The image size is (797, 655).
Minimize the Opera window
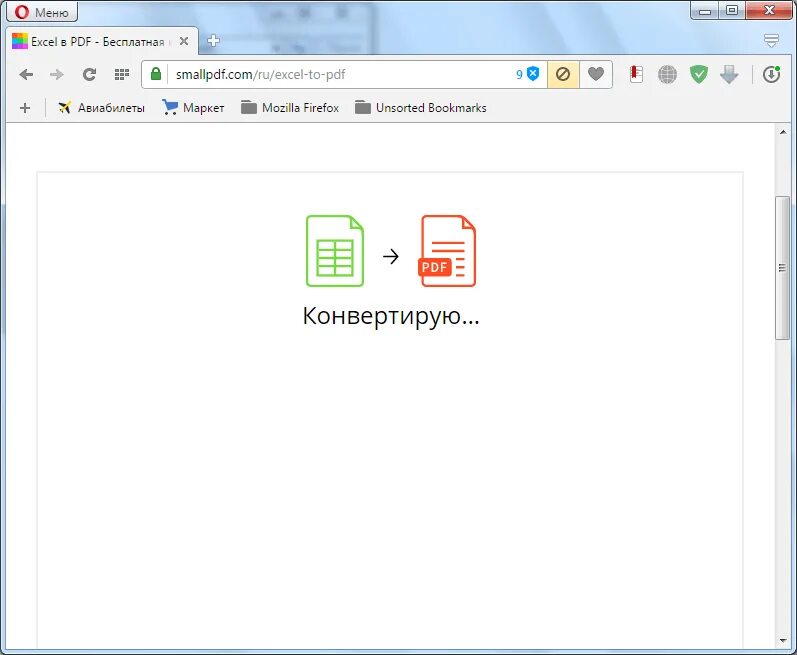click(704, 11)
